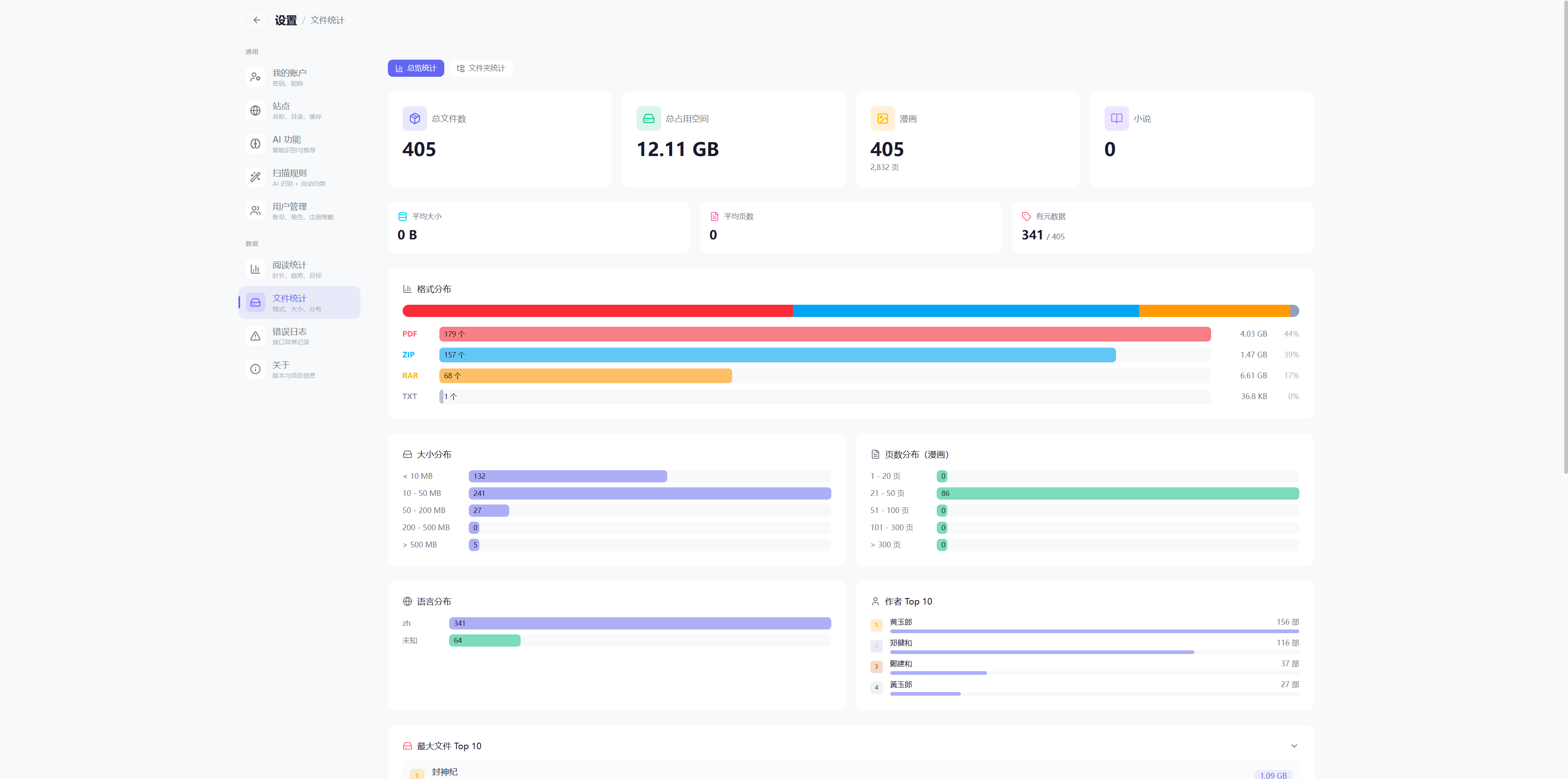This screenshot has height=779, width=1568.
Task: Click the AI 功能 brain icon
Action: [x=256, y=144]
